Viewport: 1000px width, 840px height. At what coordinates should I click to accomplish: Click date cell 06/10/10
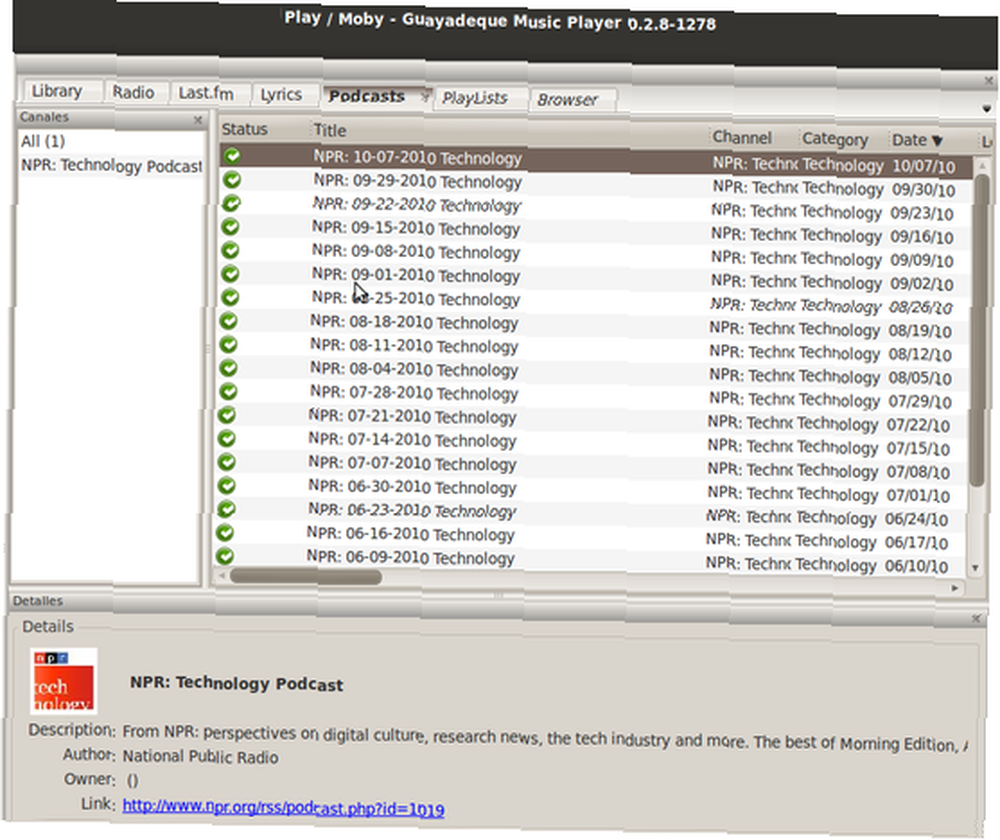pyautogui.click(x=916, y=566)
